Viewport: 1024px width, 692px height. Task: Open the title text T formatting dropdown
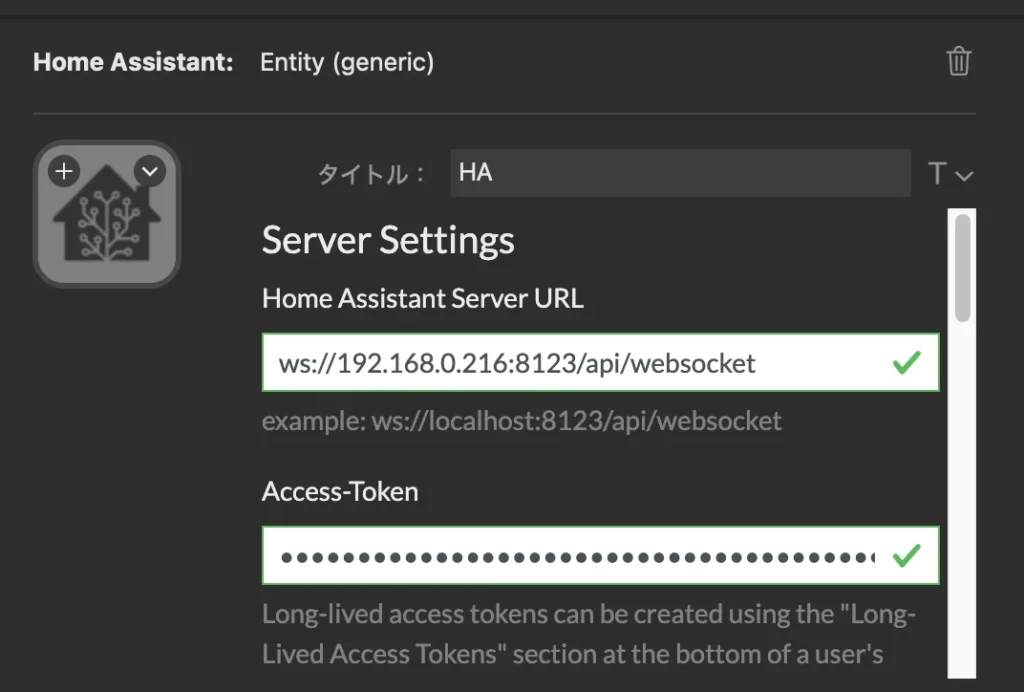pos(951,174)
